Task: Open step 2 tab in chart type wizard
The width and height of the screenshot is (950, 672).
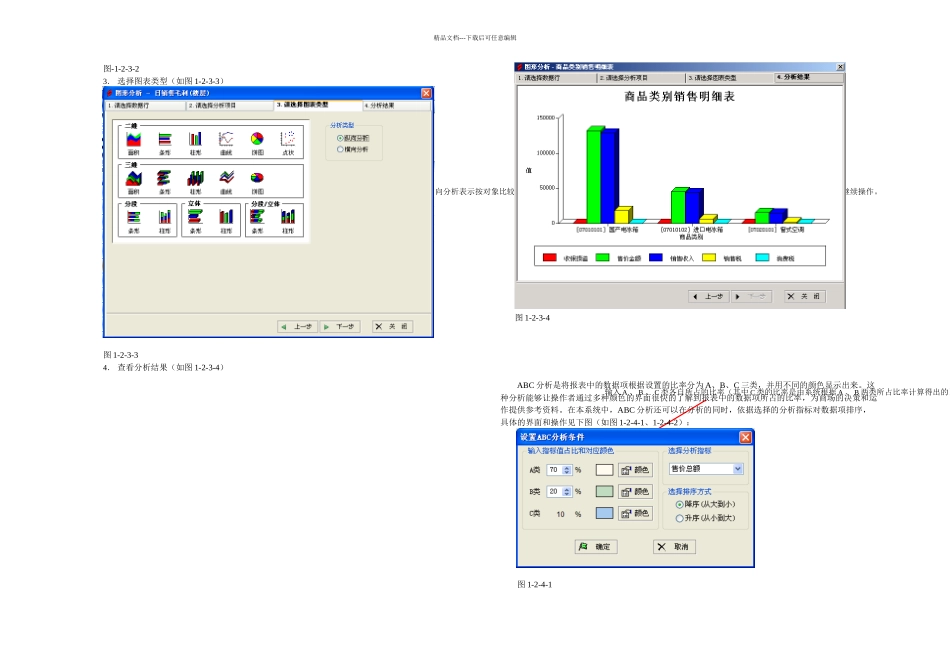Action: point(230,105)
